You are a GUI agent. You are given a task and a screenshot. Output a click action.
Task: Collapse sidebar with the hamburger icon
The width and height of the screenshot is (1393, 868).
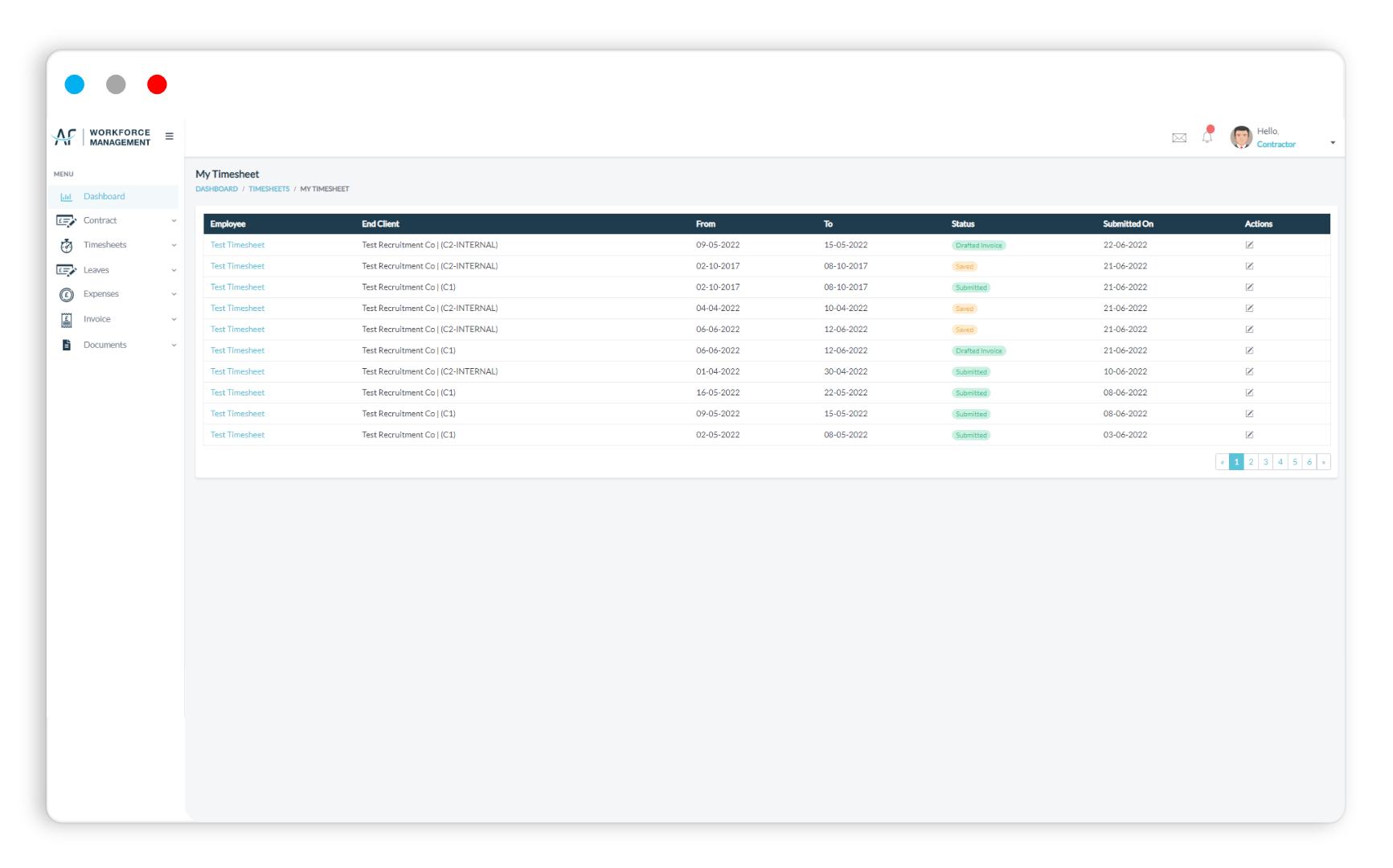[x=170, y=136]
